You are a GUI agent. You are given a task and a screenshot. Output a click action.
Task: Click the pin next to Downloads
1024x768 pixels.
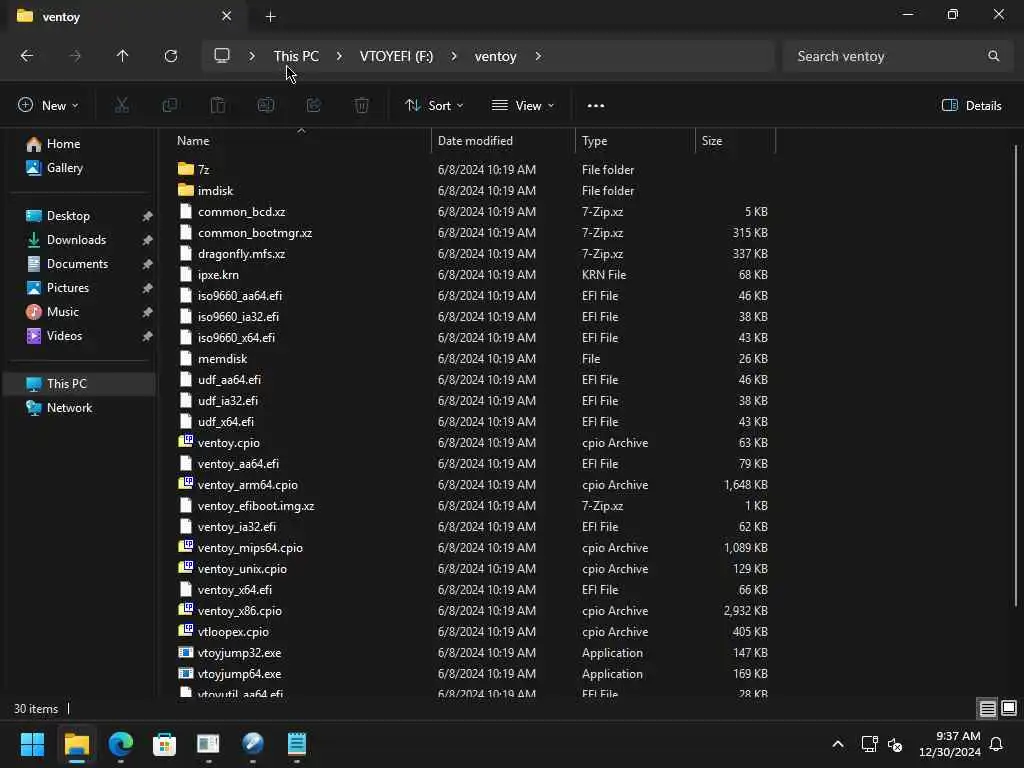[x=147, y=240]
